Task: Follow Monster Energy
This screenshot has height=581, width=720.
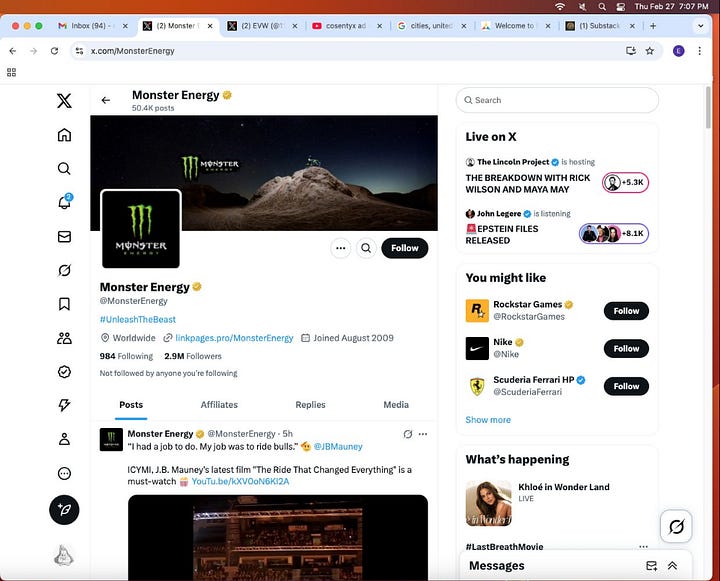Action: [405, 248]
